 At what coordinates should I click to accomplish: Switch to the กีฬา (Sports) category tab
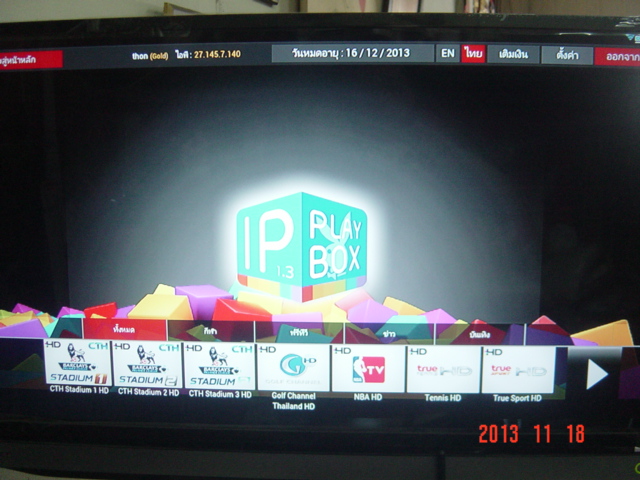coord(211,331)
